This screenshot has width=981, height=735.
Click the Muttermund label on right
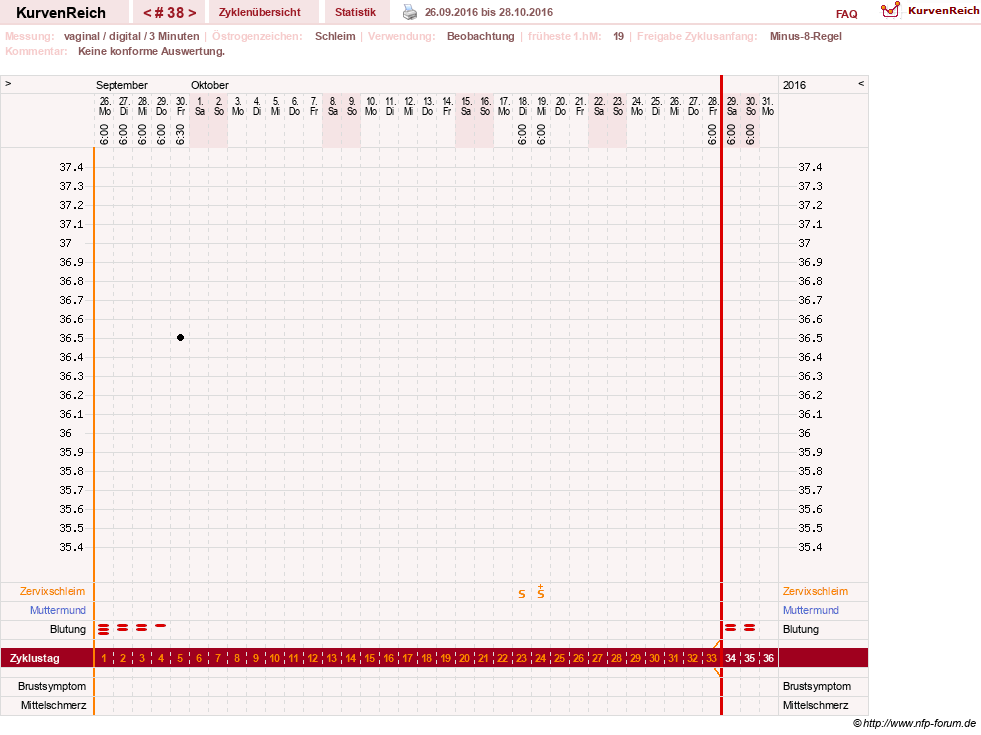click(811, 610)
